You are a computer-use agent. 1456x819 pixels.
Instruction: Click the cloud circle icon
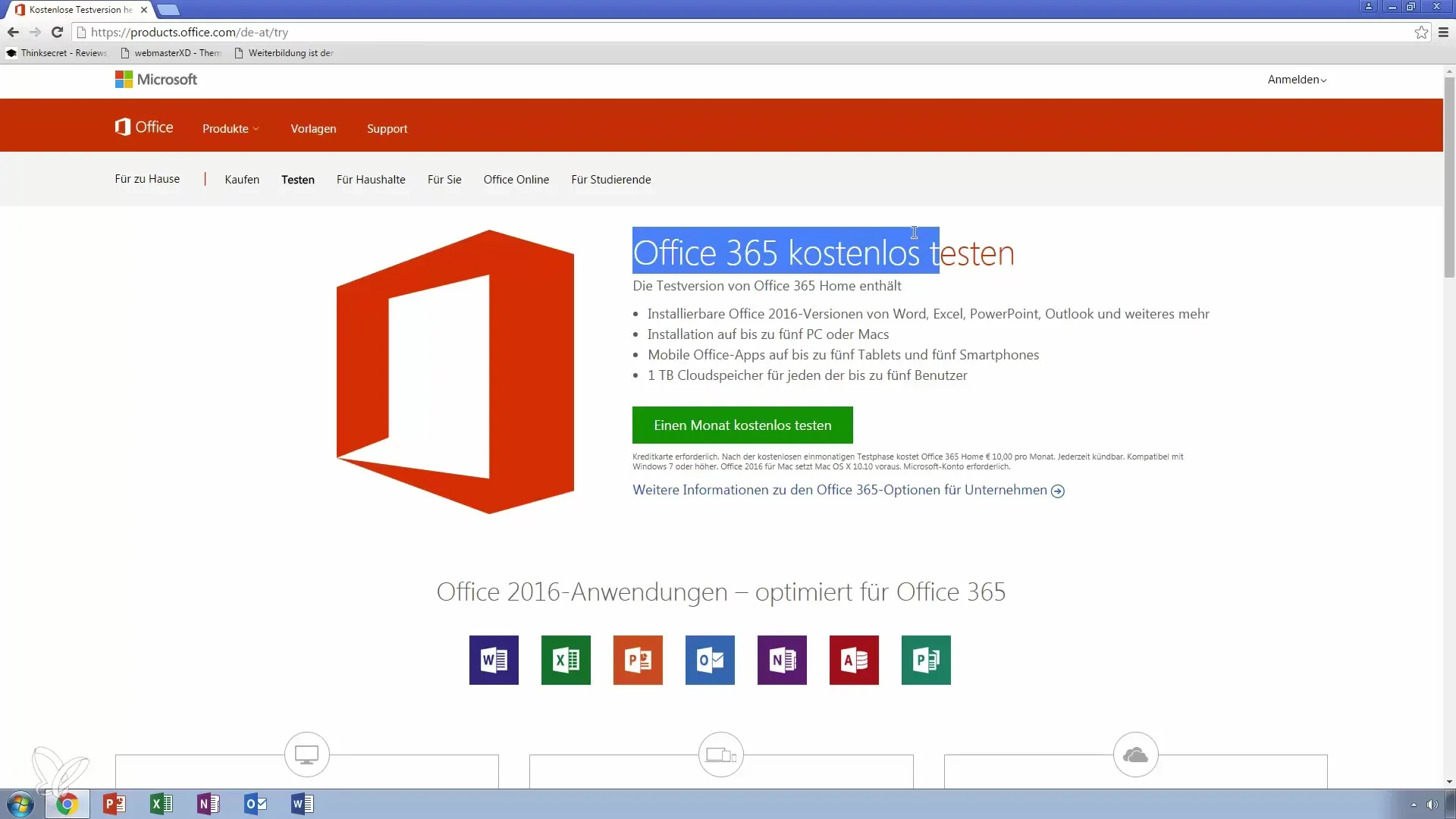1135,755
